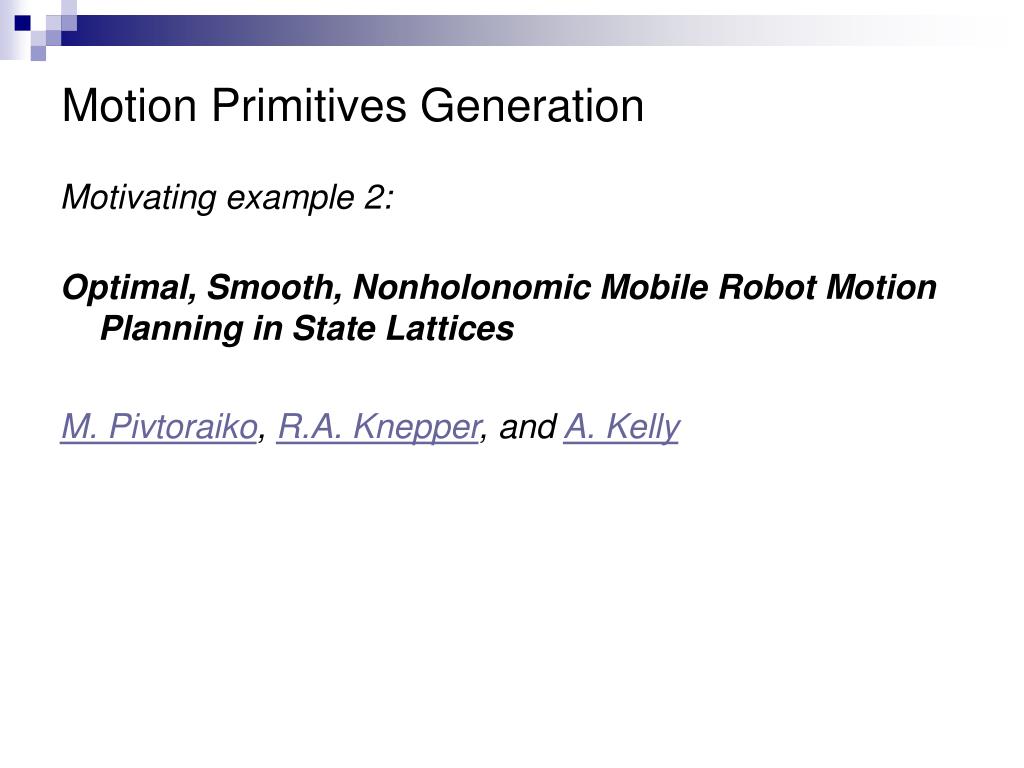Click the dark navy square in corner decoration
This screenshot has width=1024, height=768.
click(23, 23)
